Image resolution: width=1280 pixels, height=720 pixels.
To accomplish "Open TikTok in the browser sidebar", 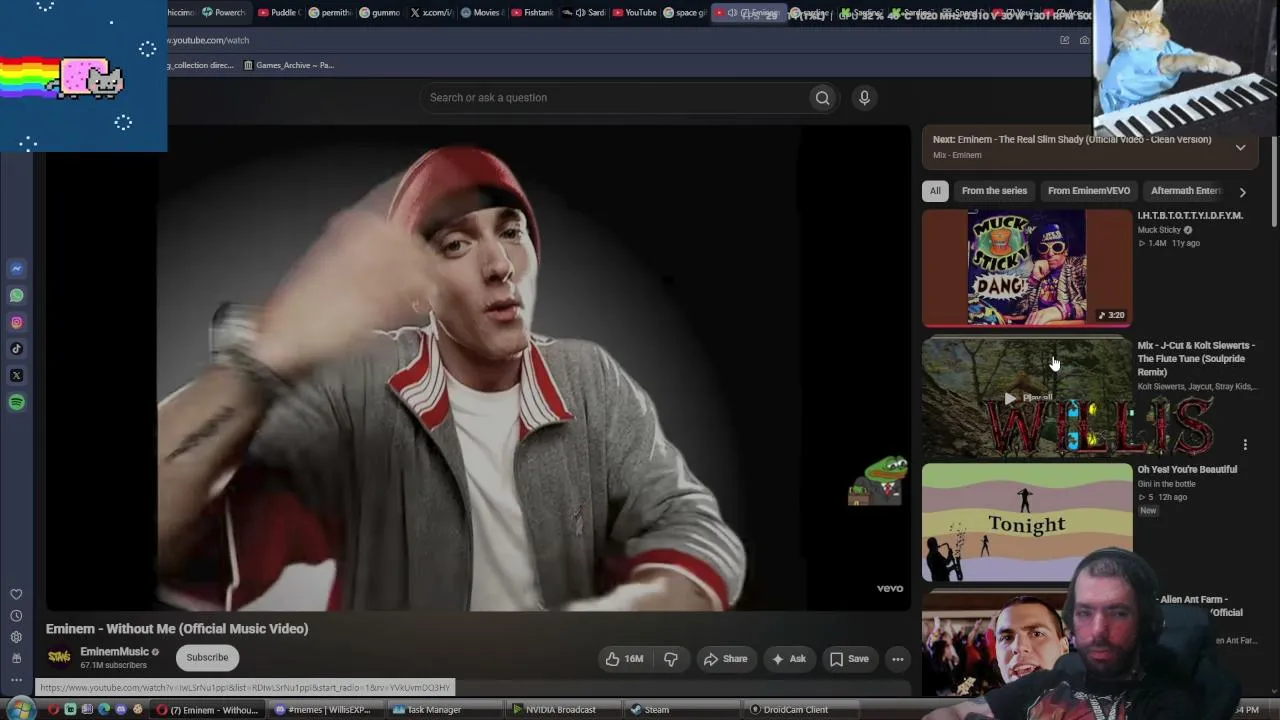I will (x=16, y=349).
